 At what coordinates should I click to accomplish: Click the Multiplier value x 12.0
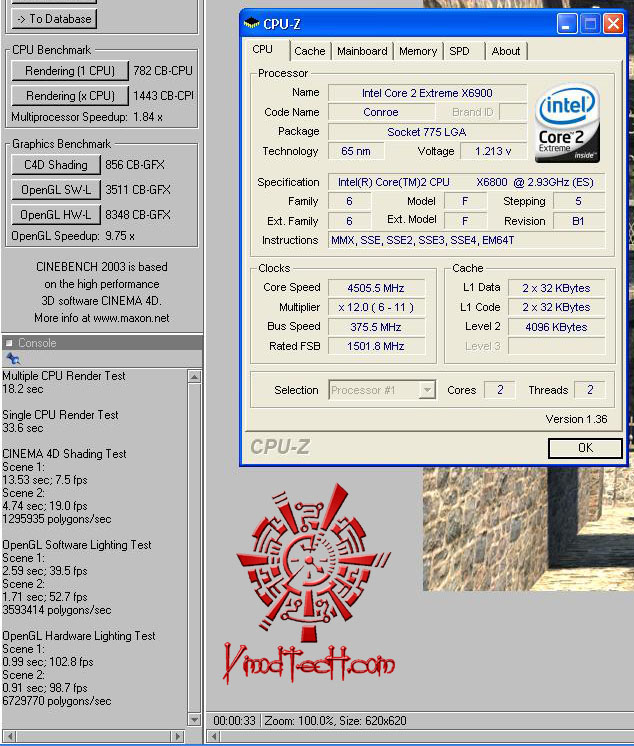[x=376, y=307]
